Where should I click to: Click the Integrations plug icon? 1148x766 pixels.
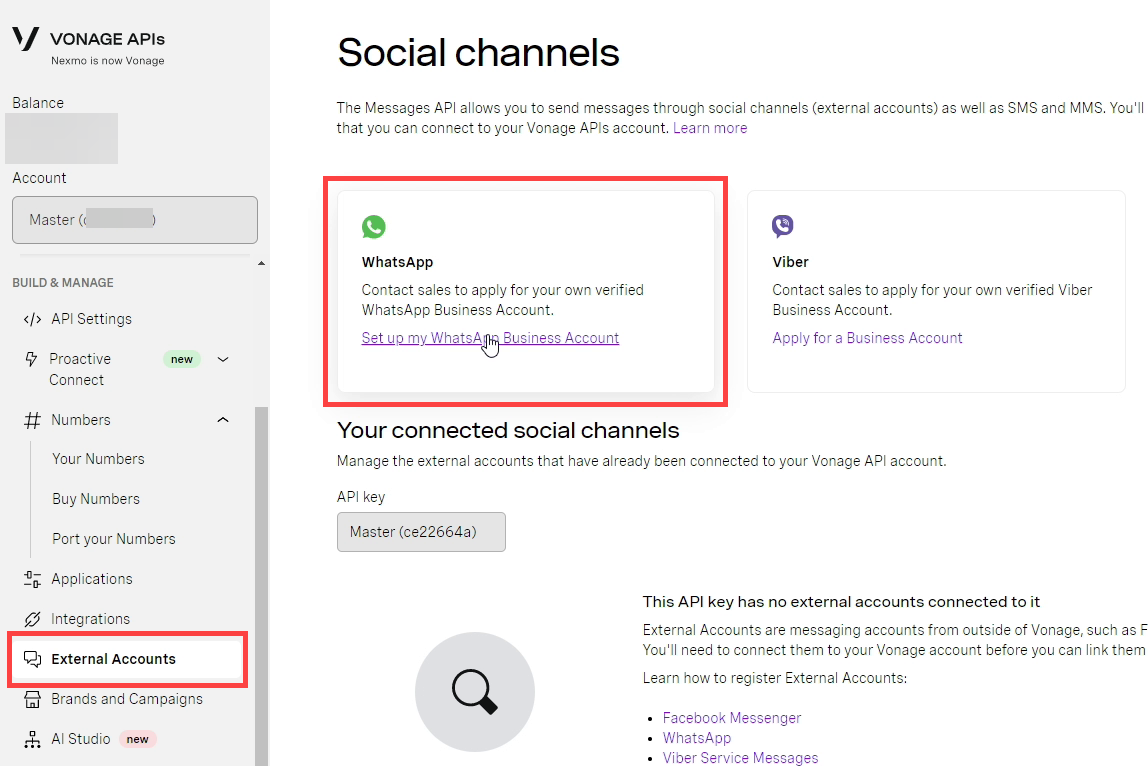point(32,620)
